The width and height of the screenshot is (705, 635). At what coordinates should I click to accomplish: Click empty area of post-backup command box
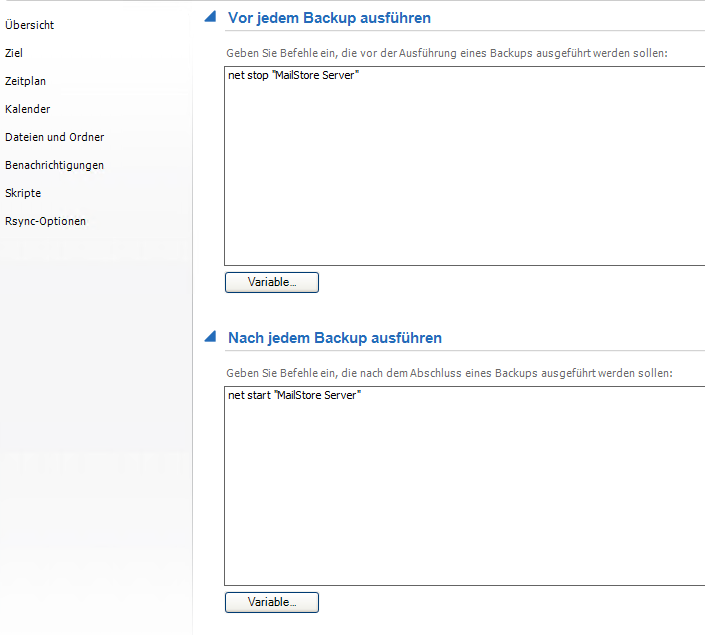[460, 500]
